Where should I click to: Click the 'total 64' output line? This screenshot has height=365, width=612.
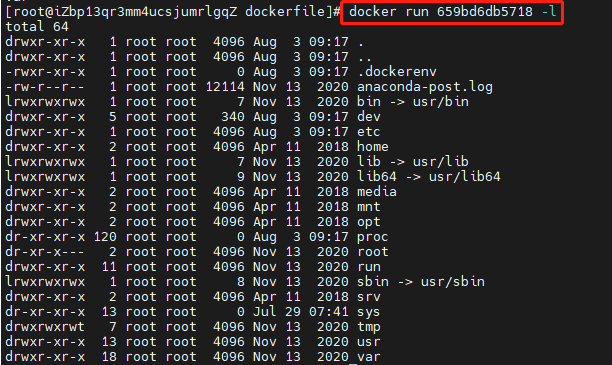point(37,27)
